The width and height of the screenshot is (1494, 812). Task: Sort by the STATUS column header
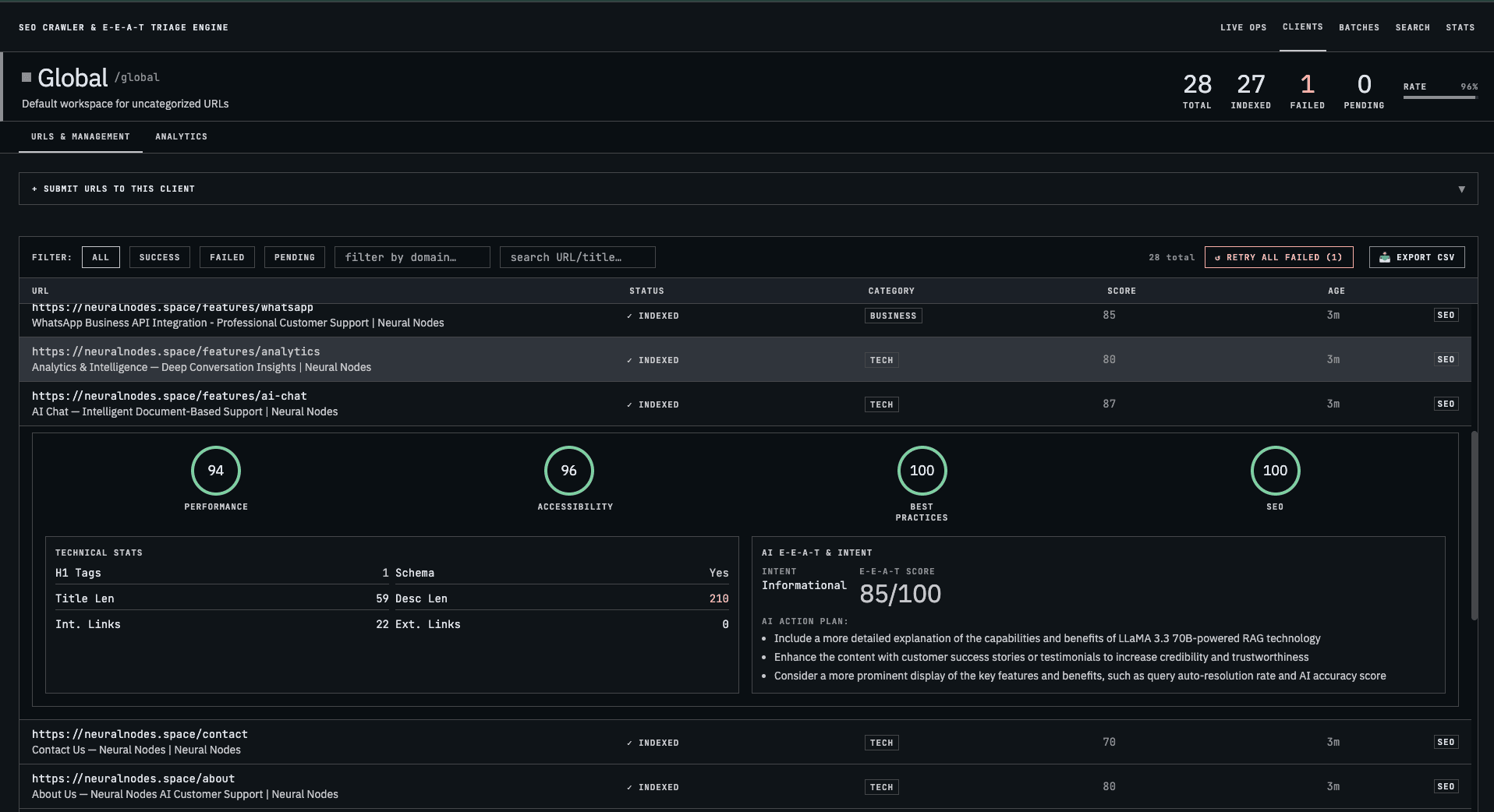point(646,291)
